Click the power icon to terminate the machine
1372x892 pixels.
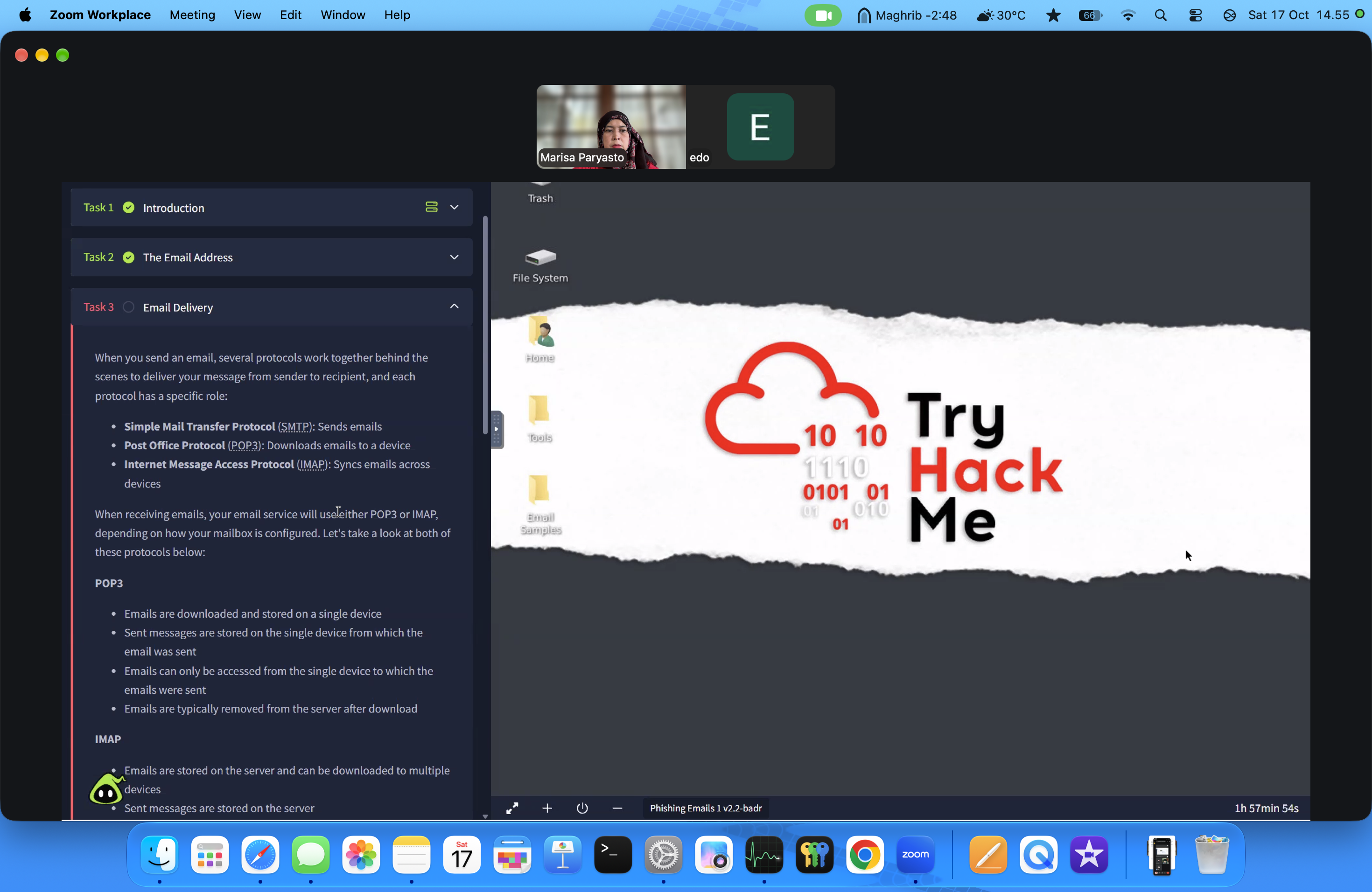[x=582, y=808]
